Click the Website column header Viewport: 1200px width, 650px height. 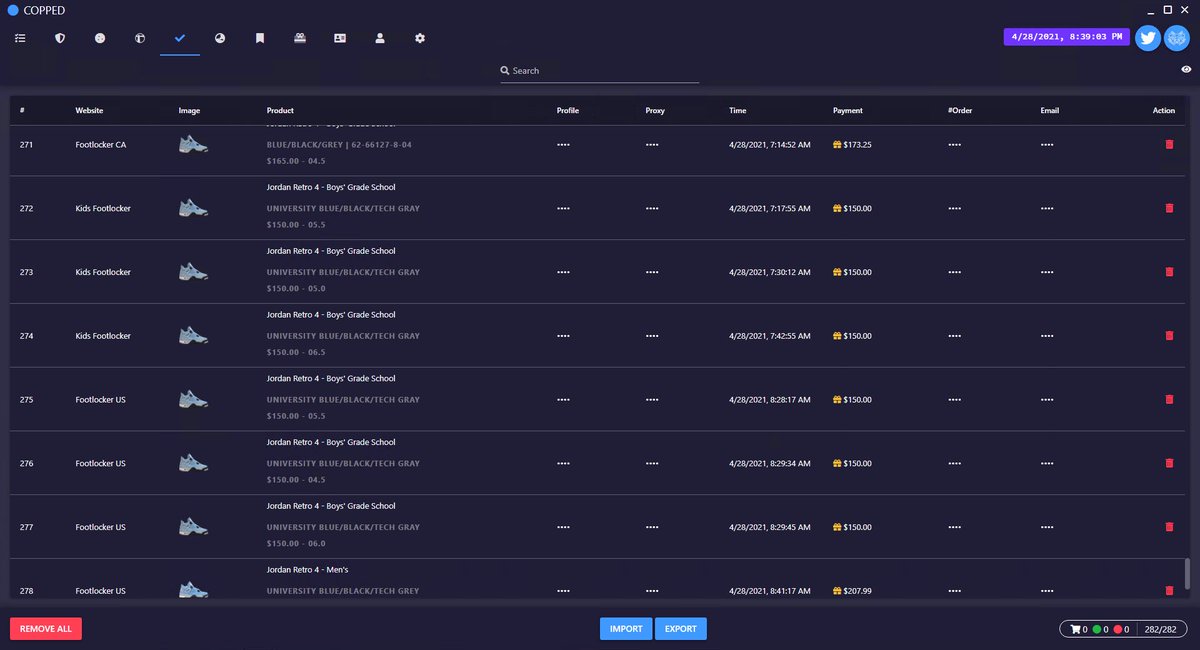(x=89, y=111)
